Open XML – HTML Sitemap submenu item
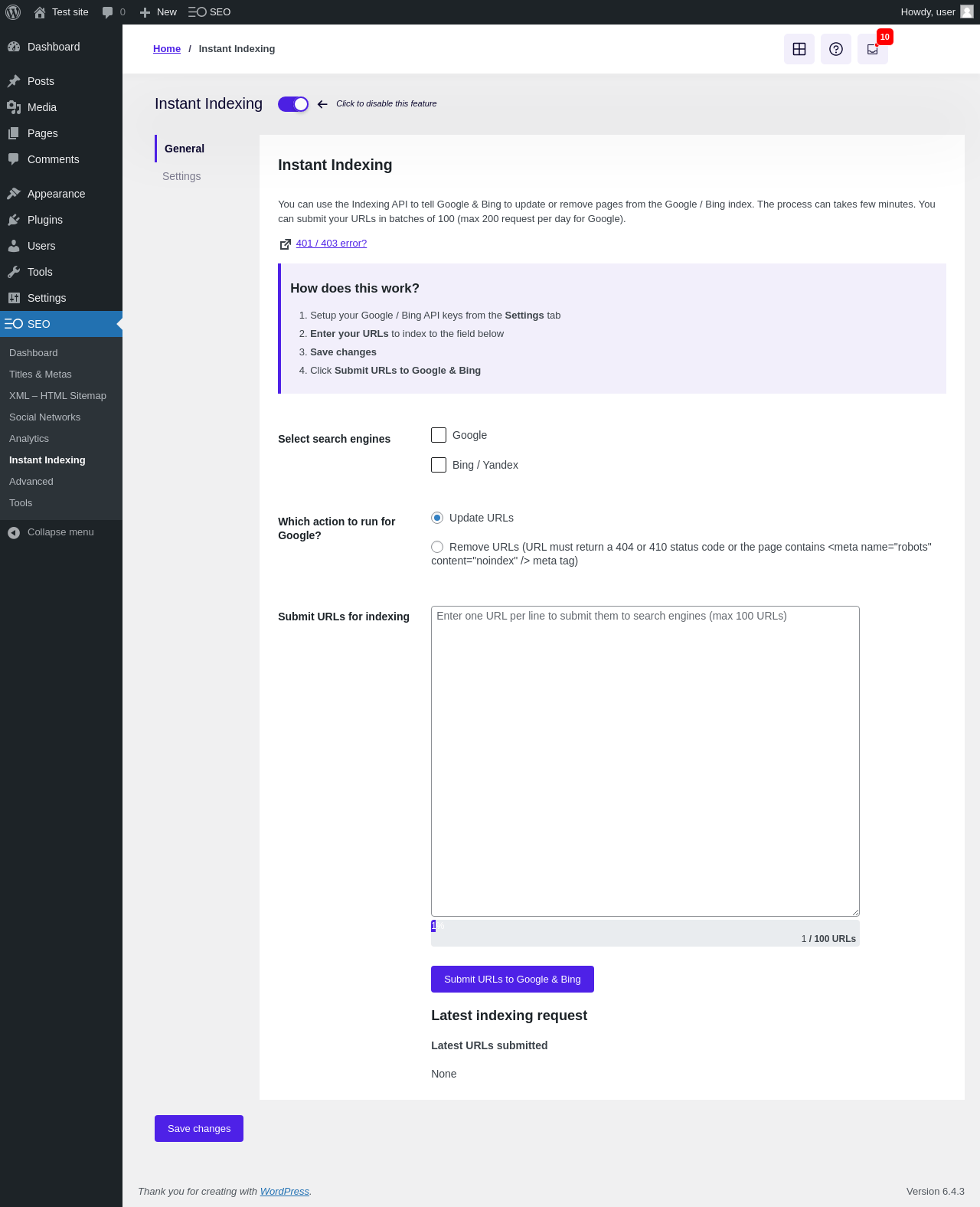Image resolution: width=980 pixels, height=1207 pixels. click(57, 396)
